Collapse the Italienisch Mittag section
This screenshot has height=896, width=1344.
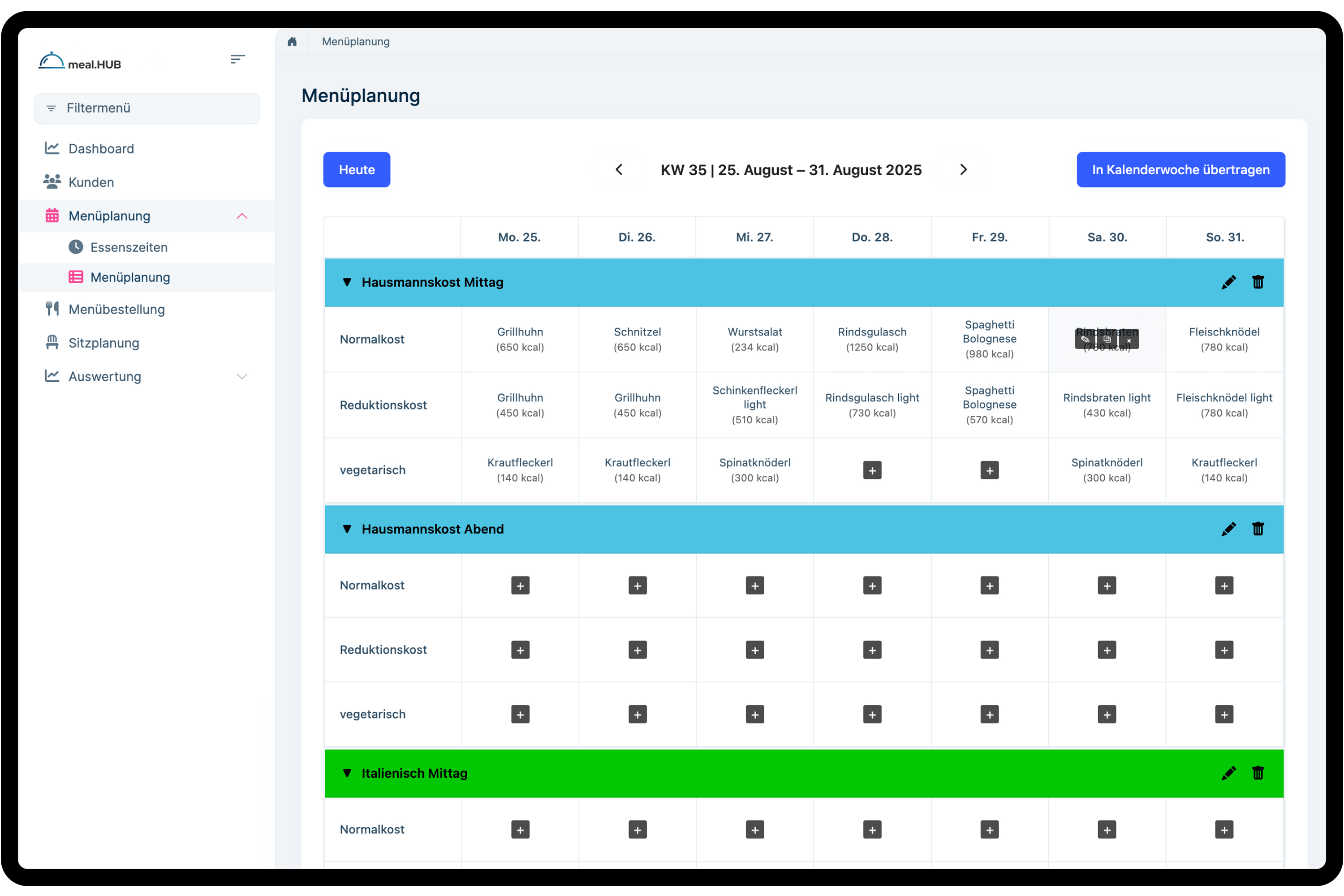(x=347, y=773)
